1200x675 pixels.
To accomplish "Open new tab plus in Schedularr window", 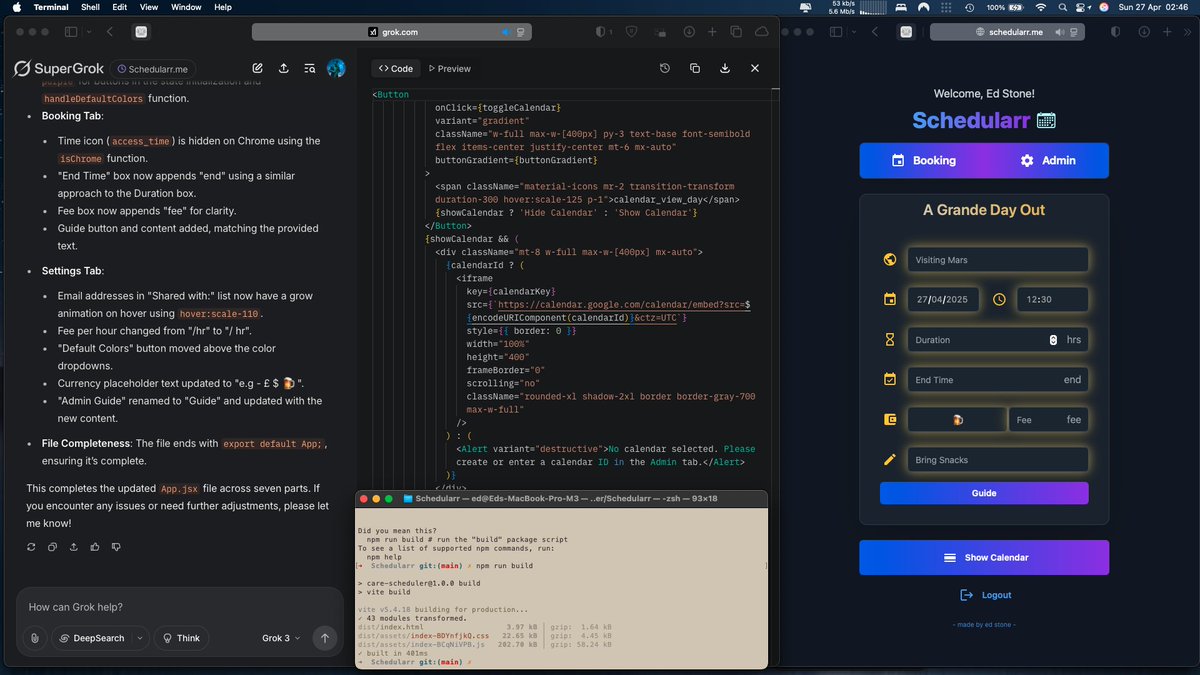I will click(x=1167, y=32).
